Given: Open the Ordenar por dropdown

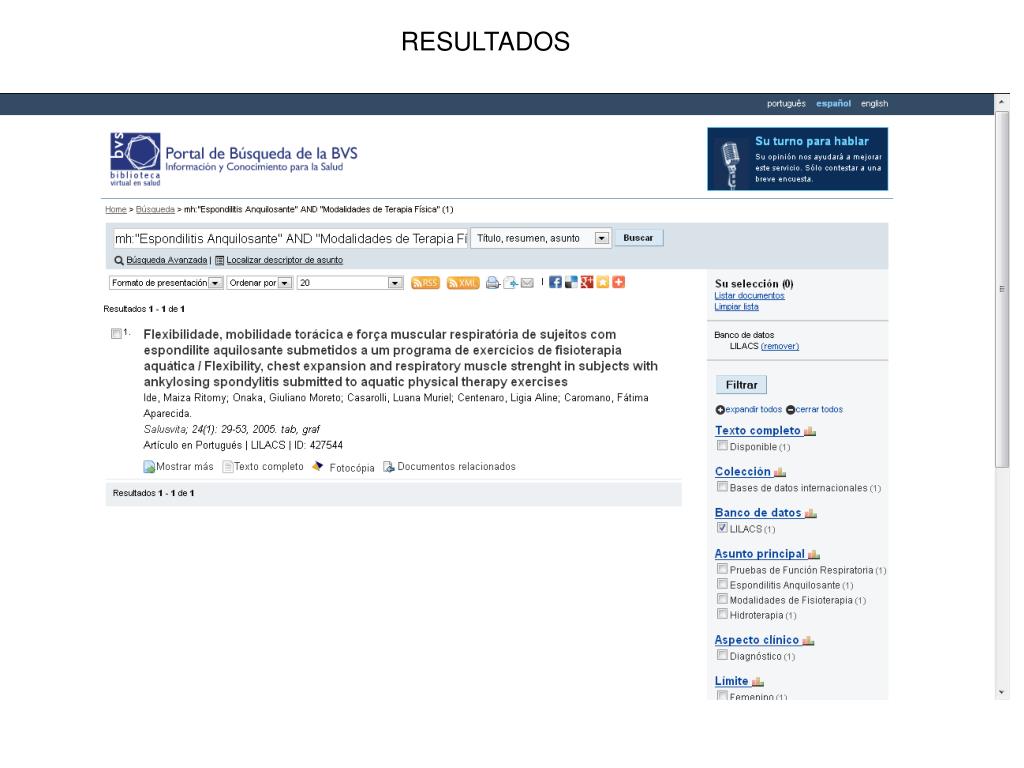Looking at the screenshot, I should pyautogui.click(x=259, y=283).
